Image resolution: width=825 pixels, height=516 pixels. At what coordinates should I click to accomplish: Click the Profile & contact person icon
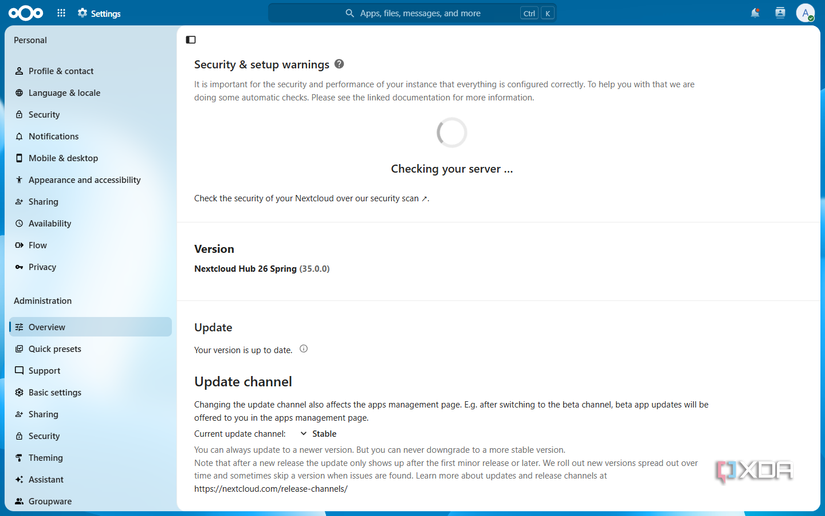click(x=19, y=71)
